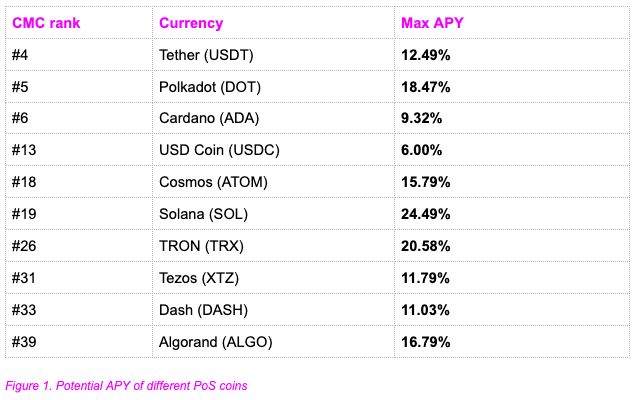
Task: Click the Figure 1 caption text
Action: click(x=125, y=385)
